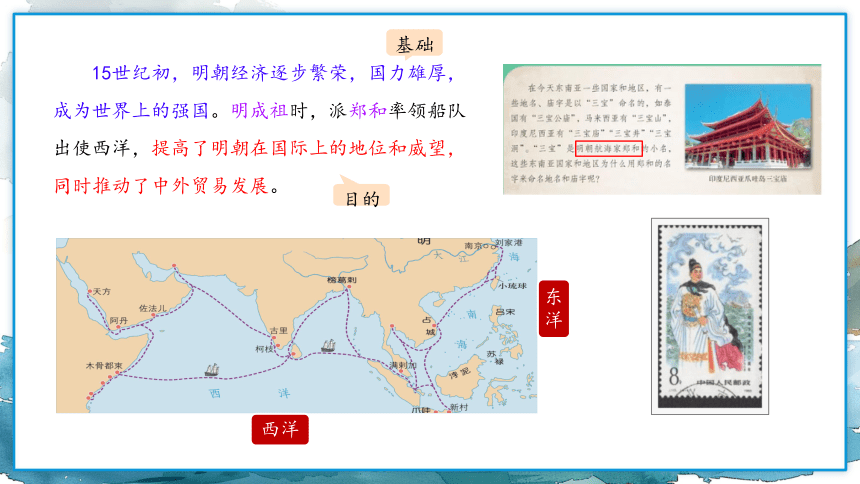
Task: Click the blue text 15世纪初
Action: coord(131,72)
